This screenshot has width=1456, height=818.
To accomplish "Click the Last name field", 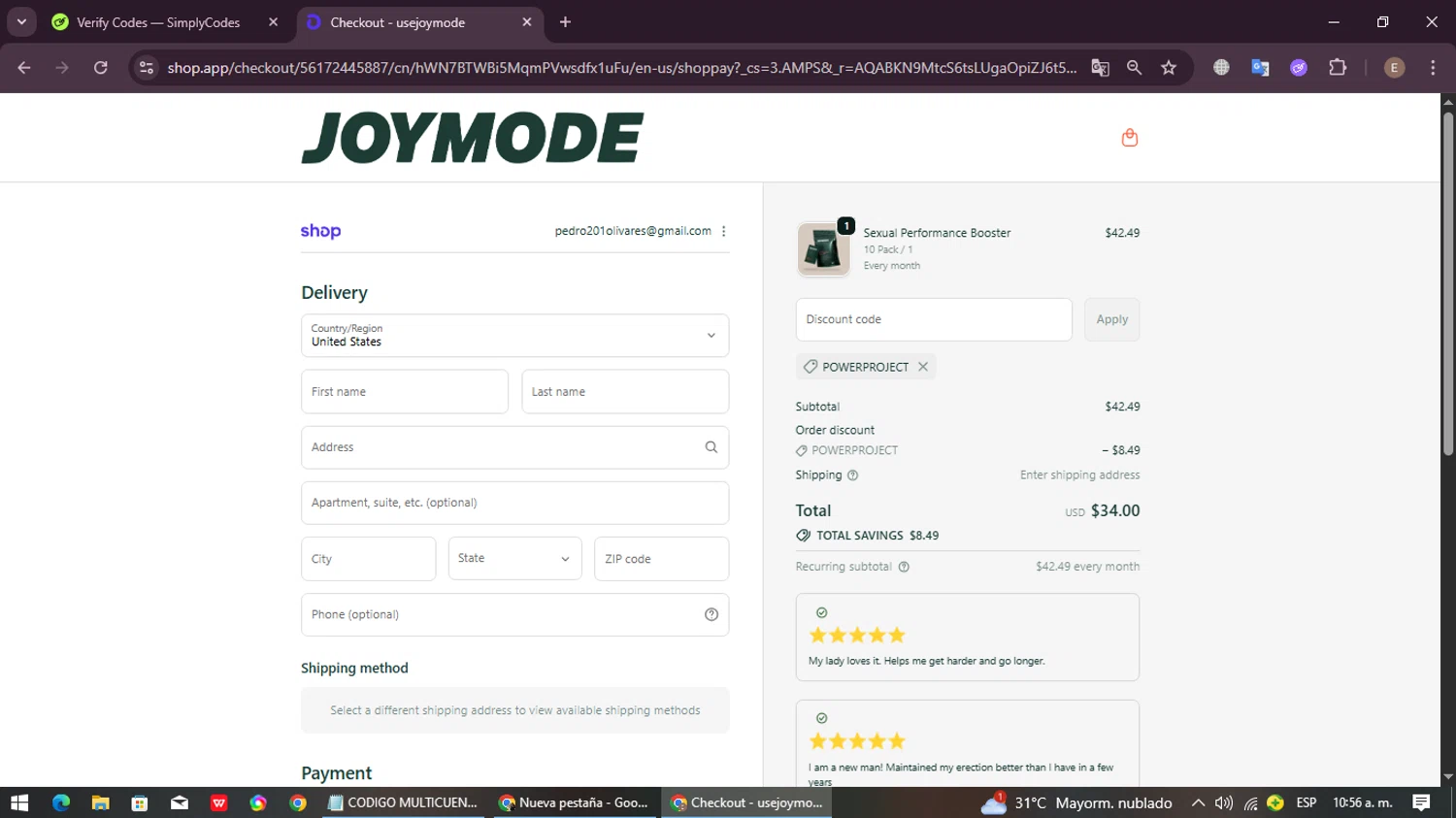I will tap(625, 392).
